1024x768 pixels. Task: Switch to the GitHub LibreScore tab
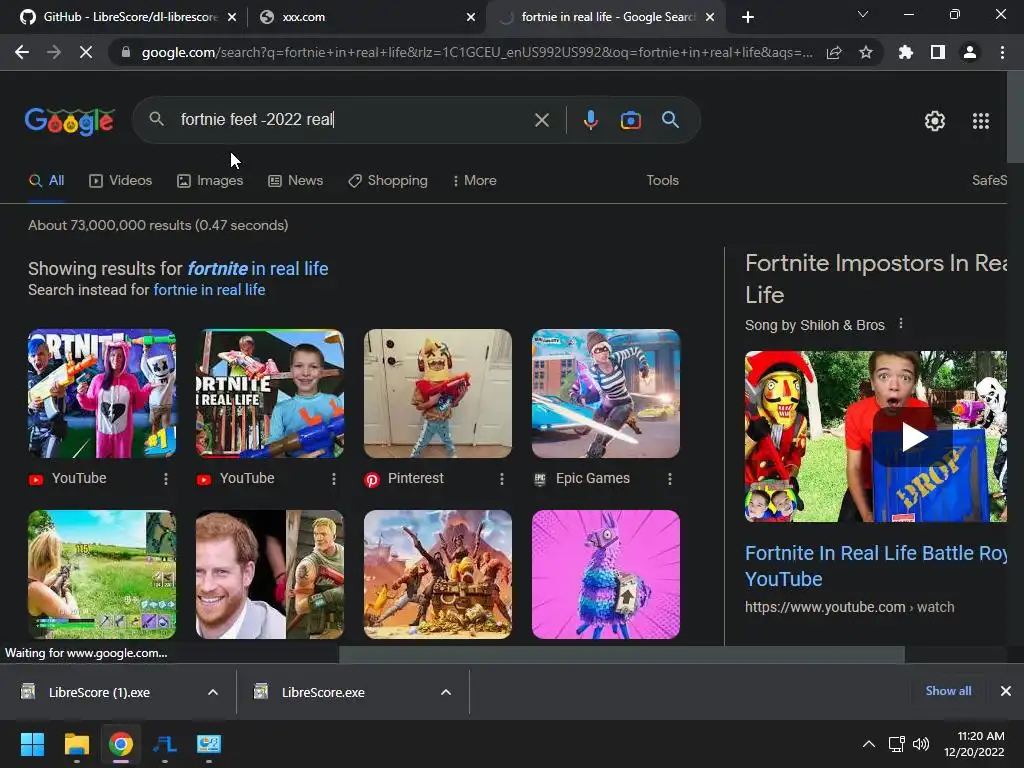point(119,17)
